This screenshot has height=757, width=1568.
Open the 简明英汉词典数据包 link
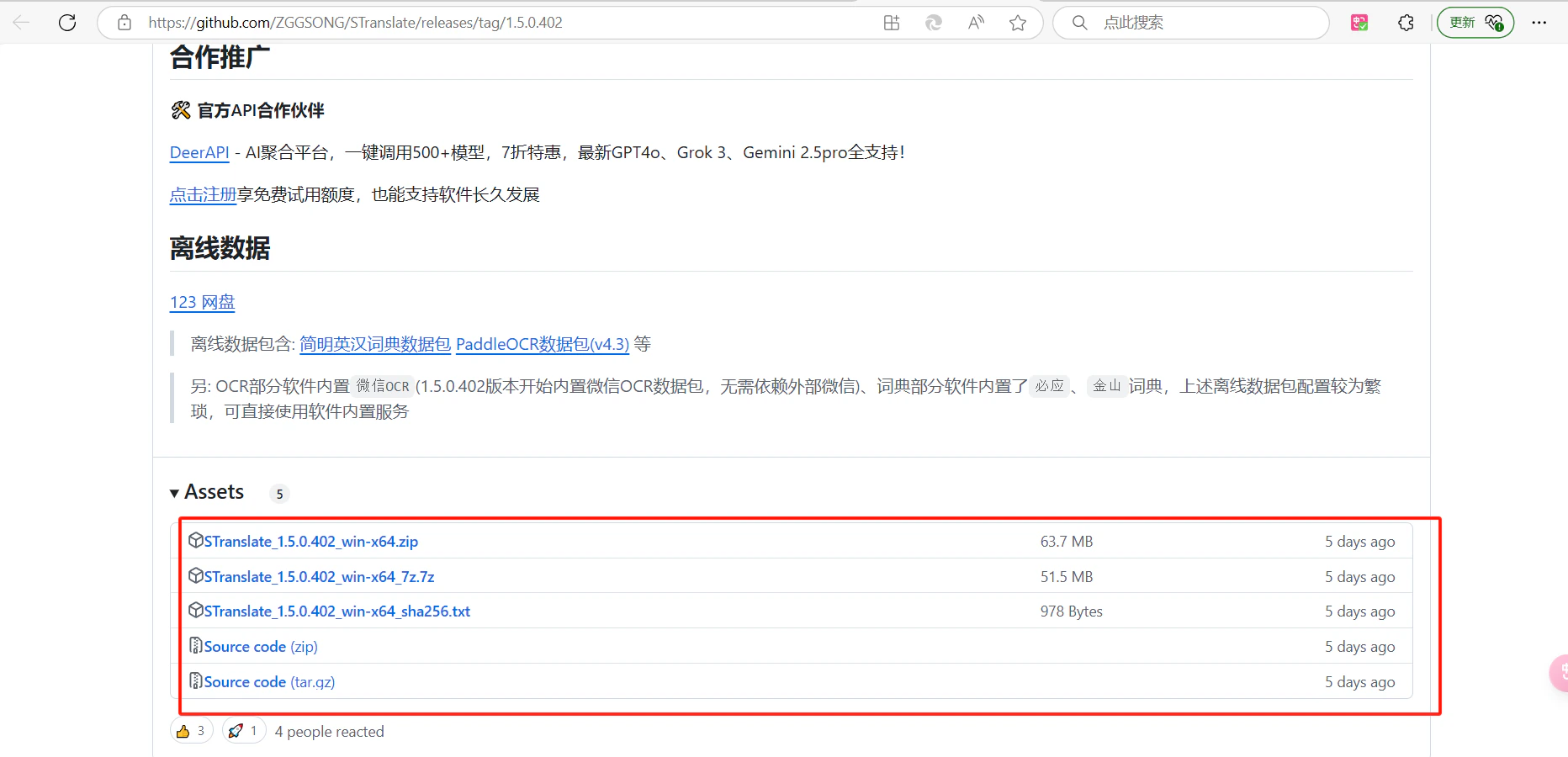(x=375, y=344)
